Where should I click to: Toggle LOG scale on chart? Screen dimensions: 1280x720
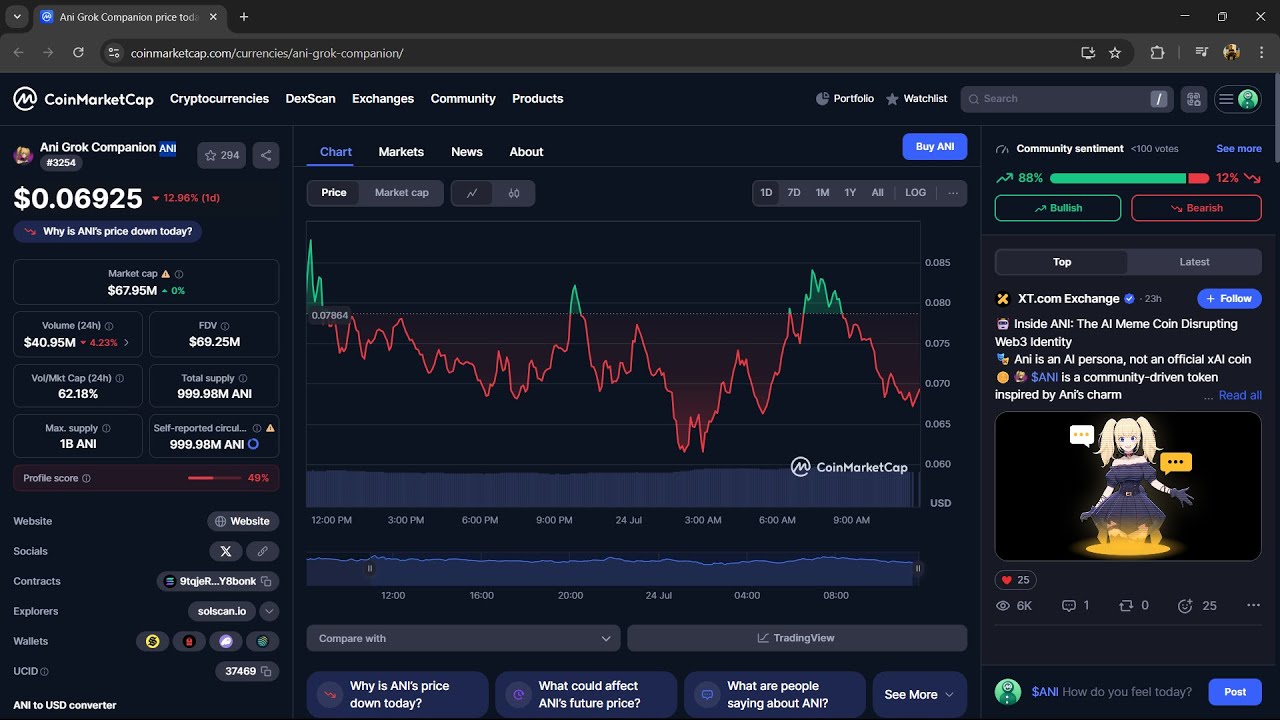pos(916,193)
